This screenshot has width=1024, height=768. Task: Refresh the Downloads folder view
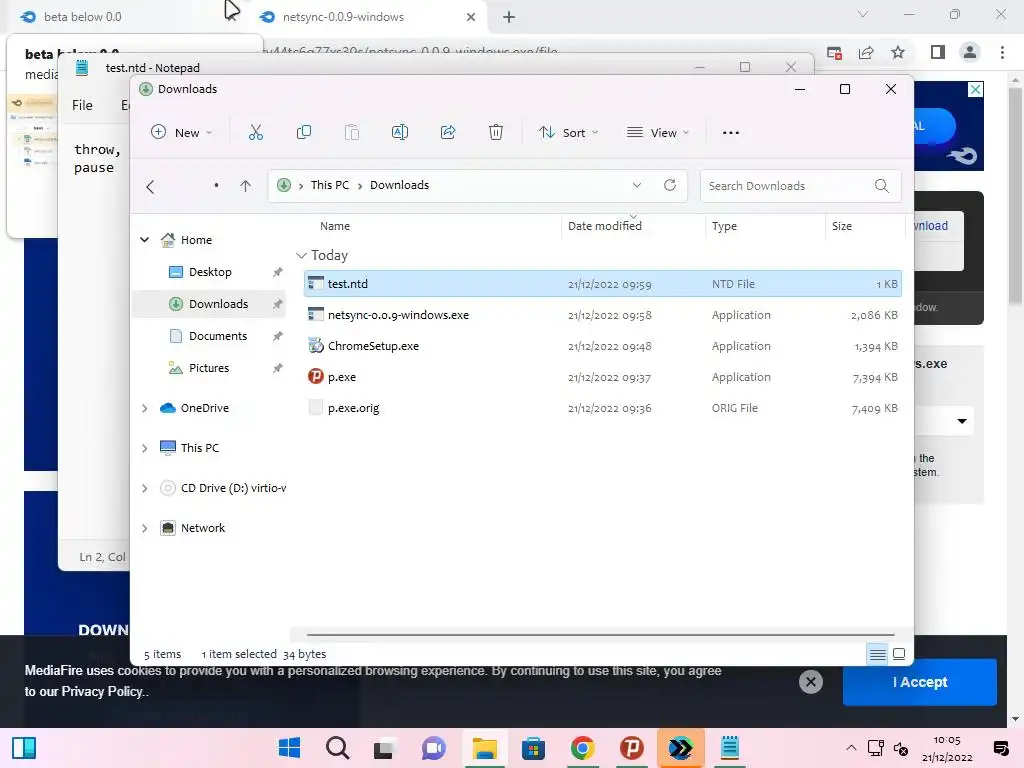(x=670, y=185)
